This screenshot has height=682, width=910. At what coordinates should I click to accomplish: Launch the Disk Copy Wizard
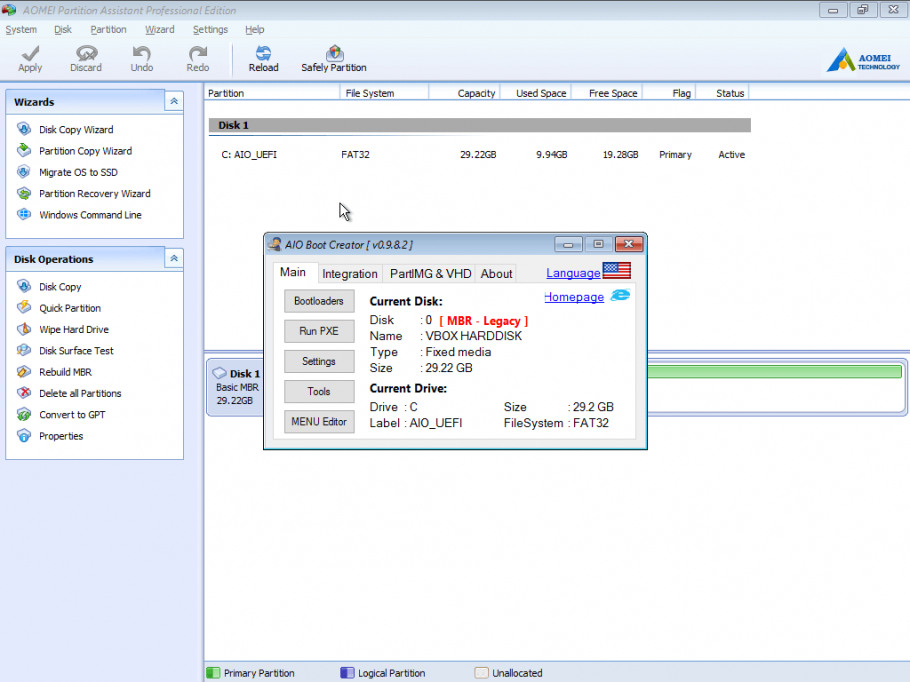(76, 129)
